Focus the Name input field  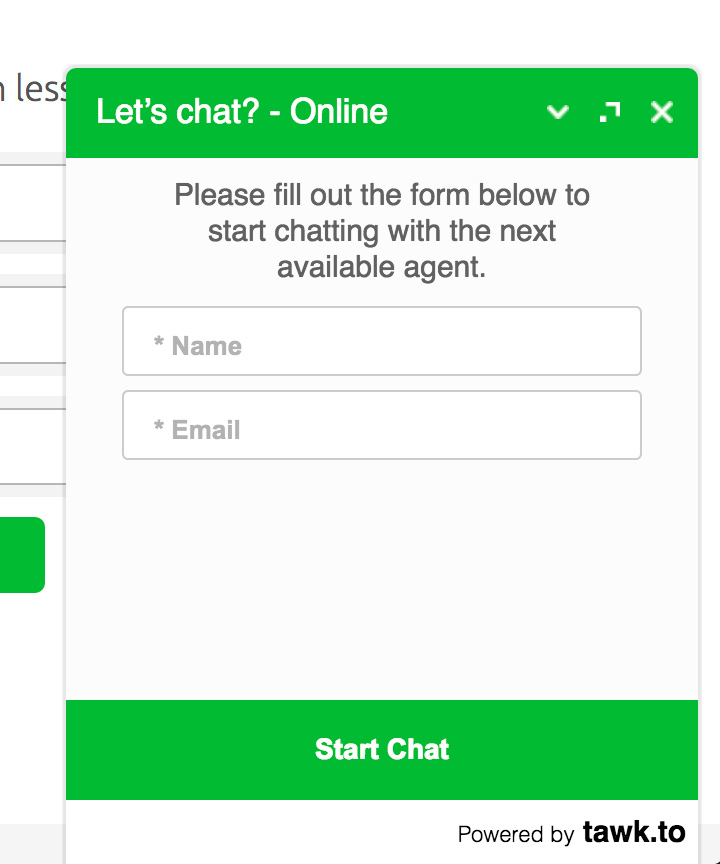[382, 341]
